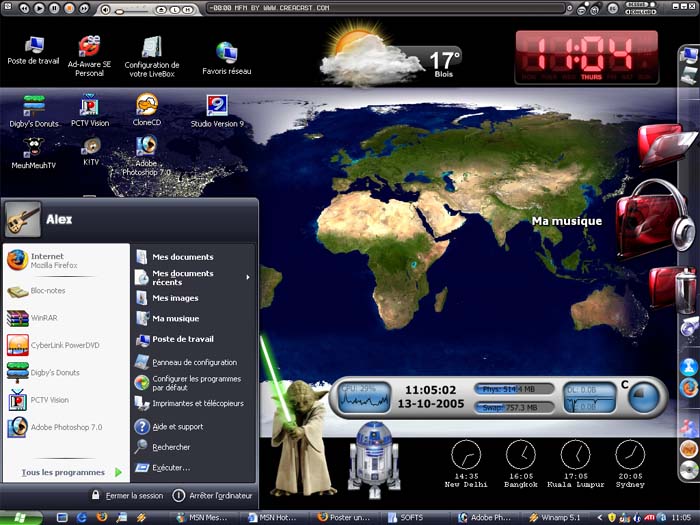Open the Favoris réseau desktop icon

pyautogui.click(x=227, y=58)
